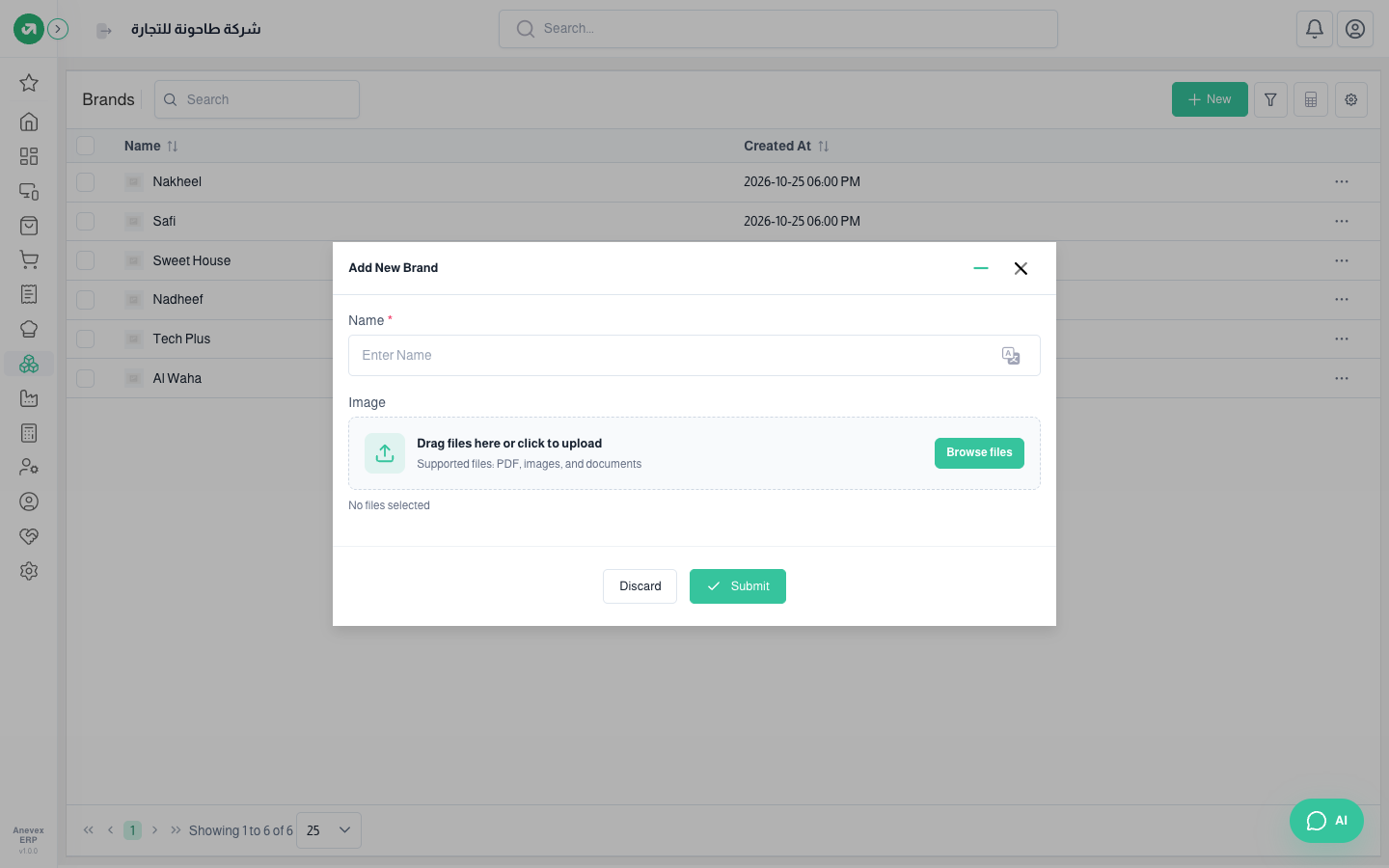1389x868 pixels.
Task: Open the filter funnel on Brands toolbar
Action: pyautogui.click(x=1270, y=99)
